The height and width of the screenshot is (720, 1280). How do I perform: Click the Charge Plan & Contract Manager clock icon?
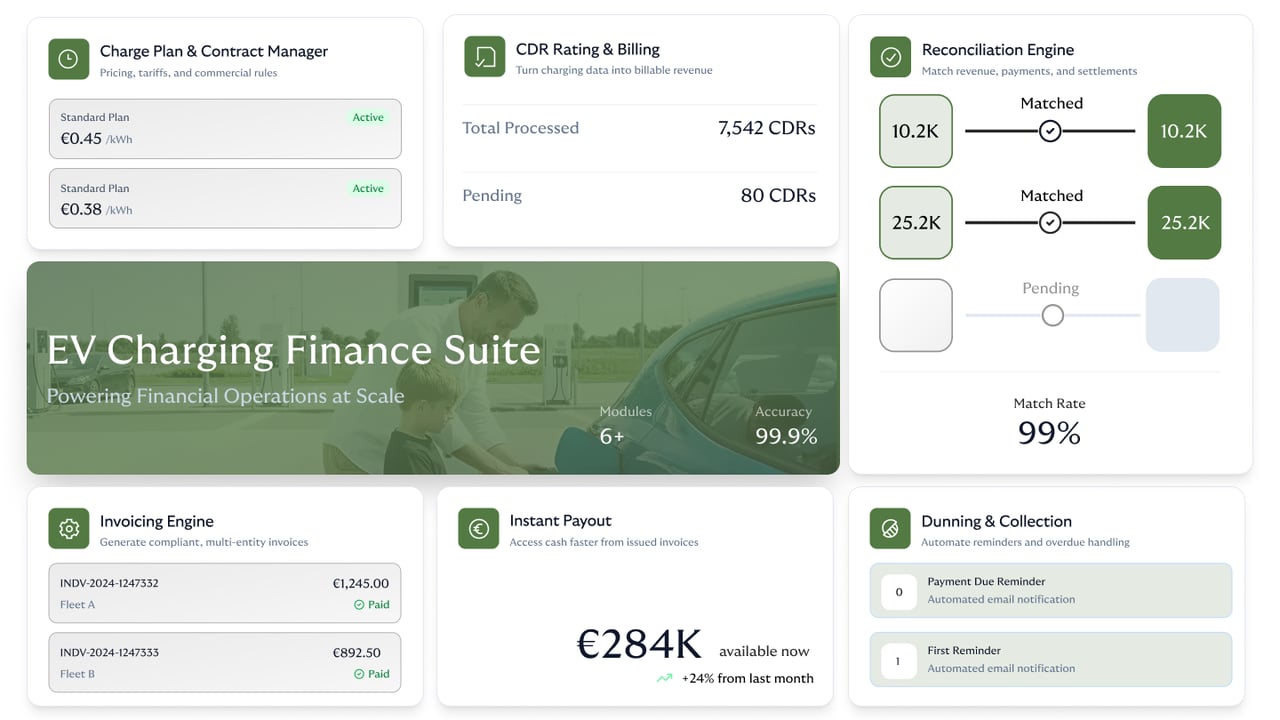point(68,58)
